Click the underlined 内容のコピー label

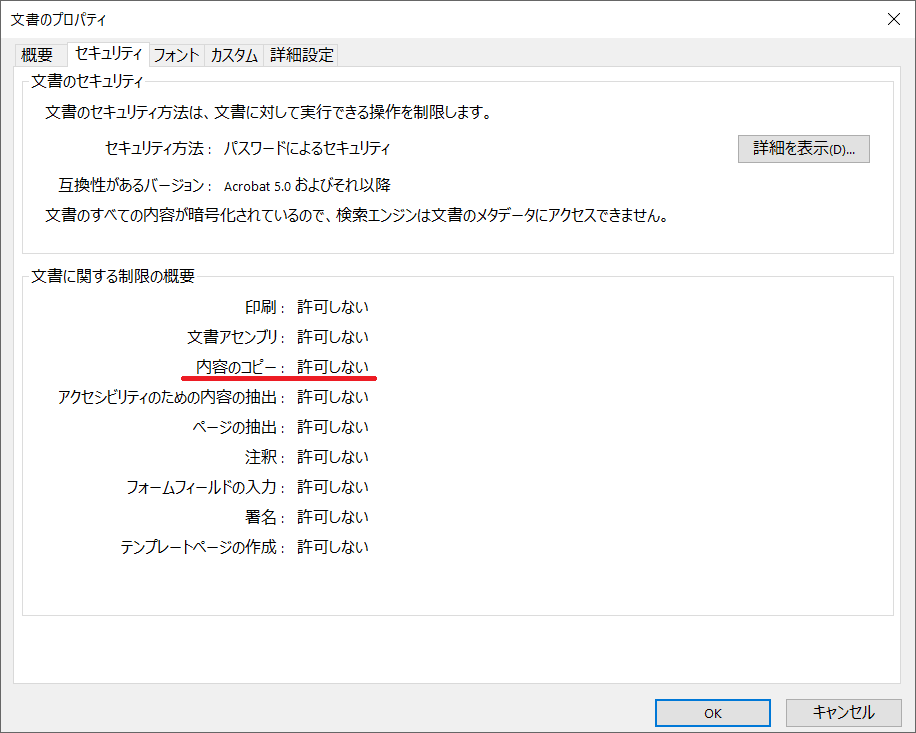(241, 367)
